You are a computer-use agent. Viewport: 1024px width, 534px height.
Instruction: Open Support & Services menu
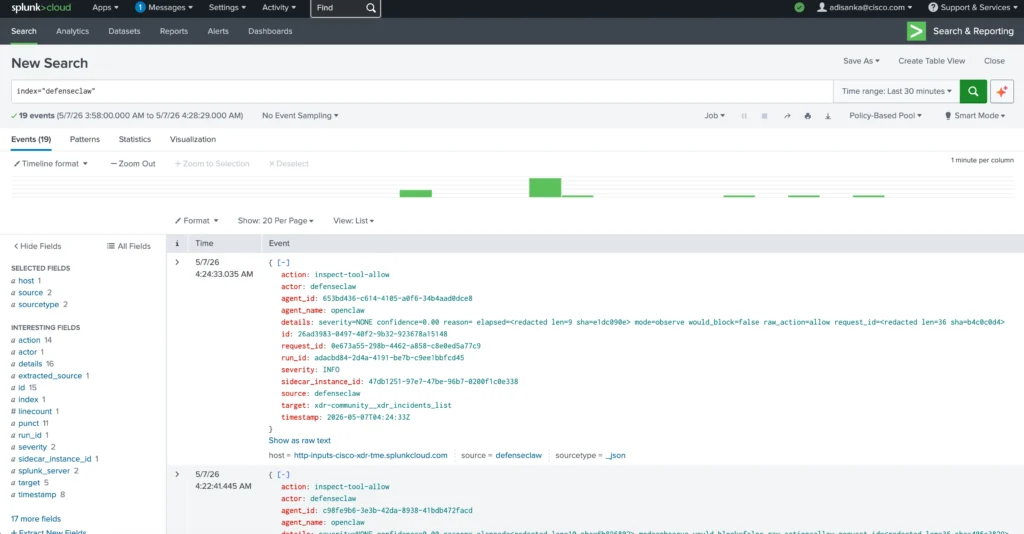point(972,8)
